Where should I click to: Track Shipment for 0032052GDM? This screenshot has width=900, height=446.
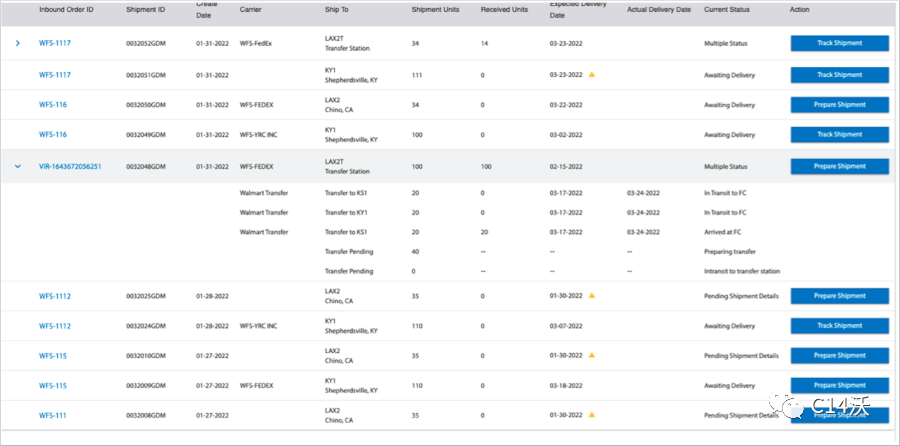[x=839, y=44]
